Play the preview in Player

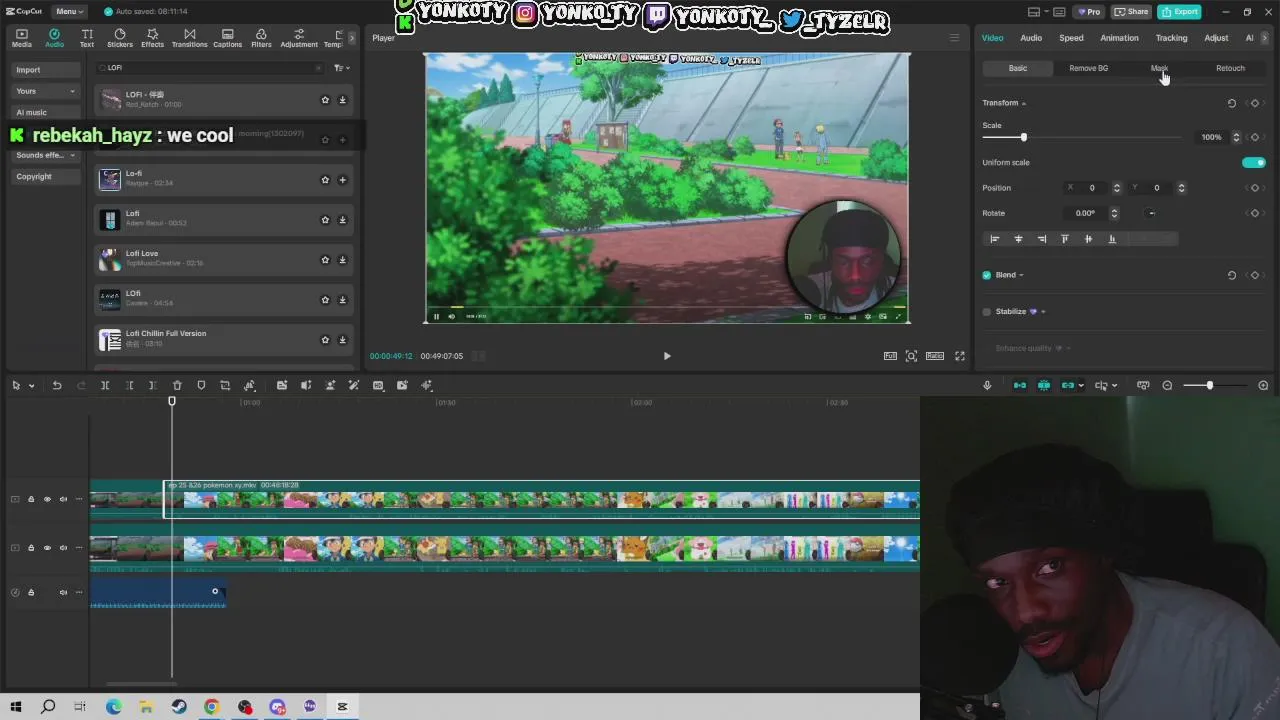(x=667, y=356)
